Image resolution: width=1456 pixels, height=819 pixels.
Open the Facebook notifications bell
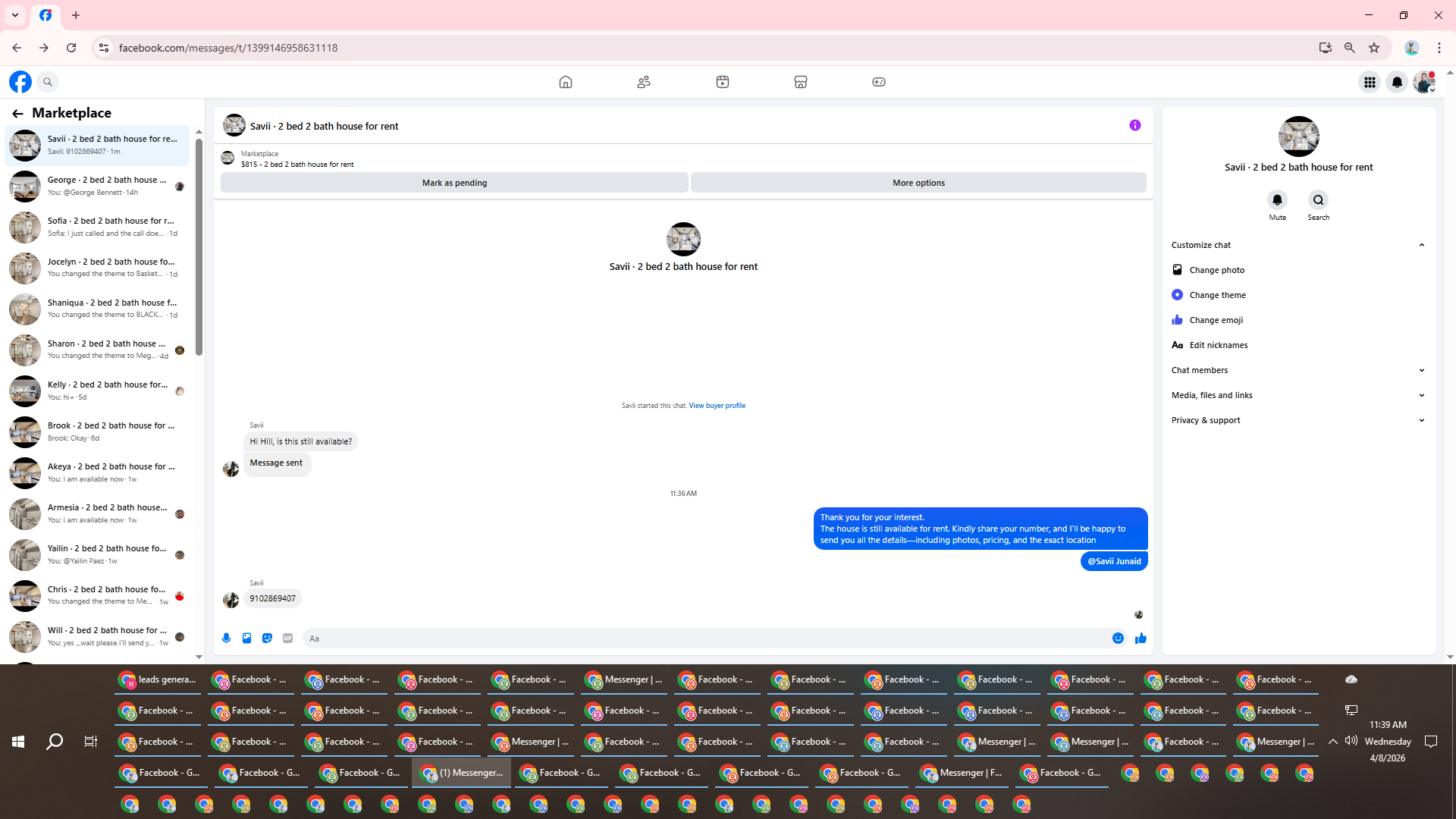click(1396, 82)
